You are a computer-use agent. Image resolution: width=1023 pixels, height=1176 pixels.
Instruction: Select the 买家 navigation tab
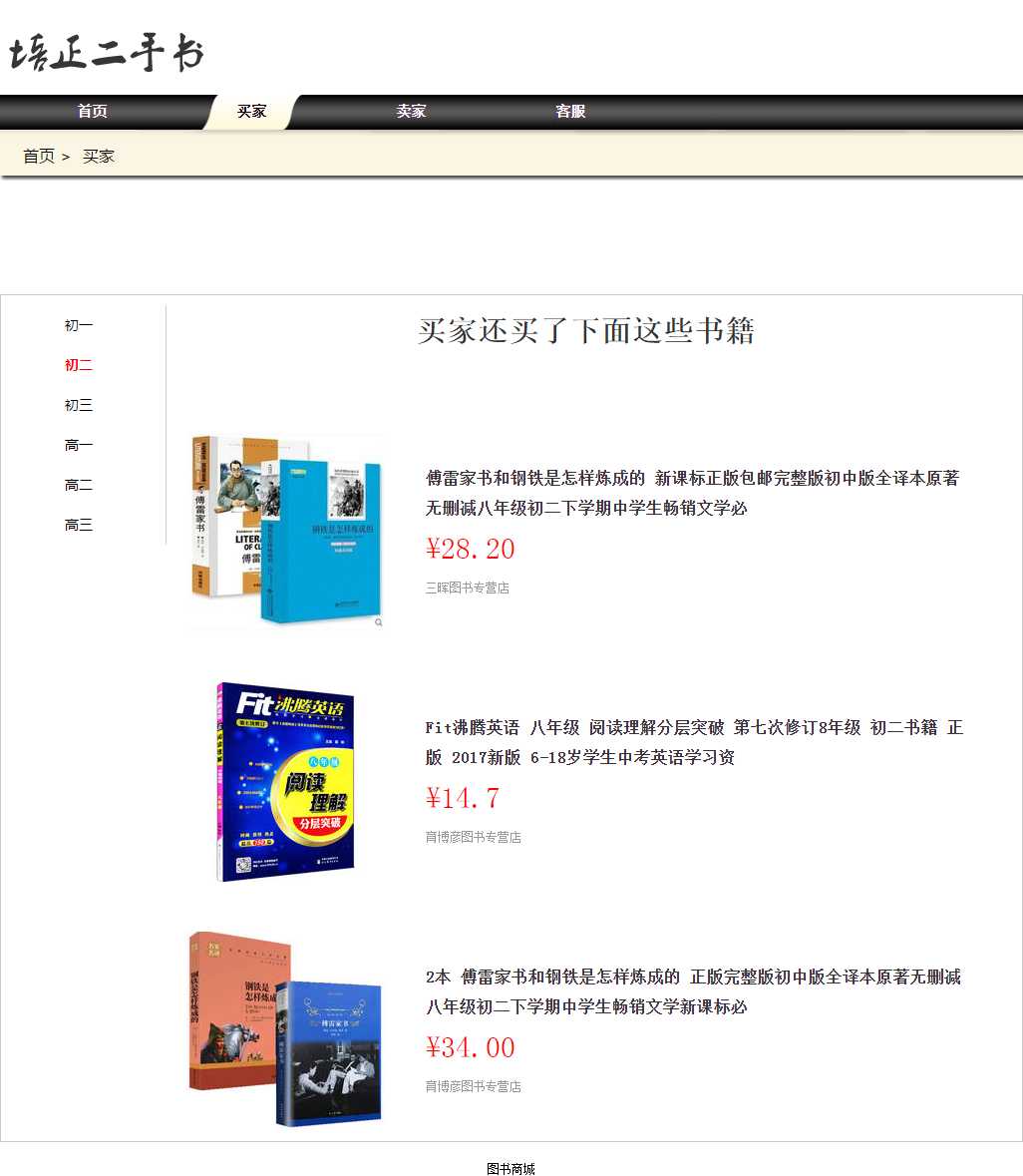pyautogui.click(x=251, y=112)
